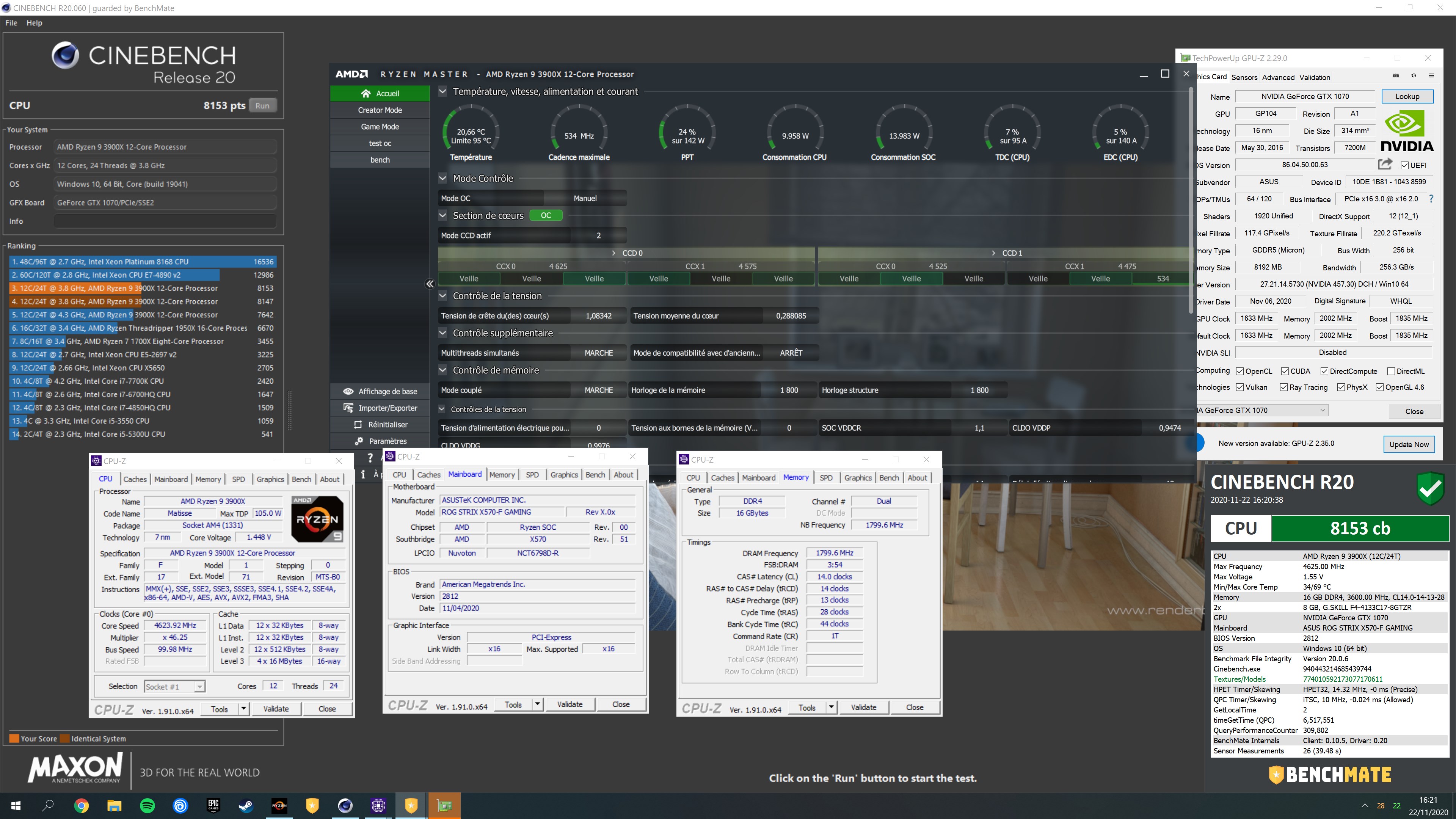The image size is (1456, 819).
Task: Open Spotify from the taskbar
Action: click(147, 805)
